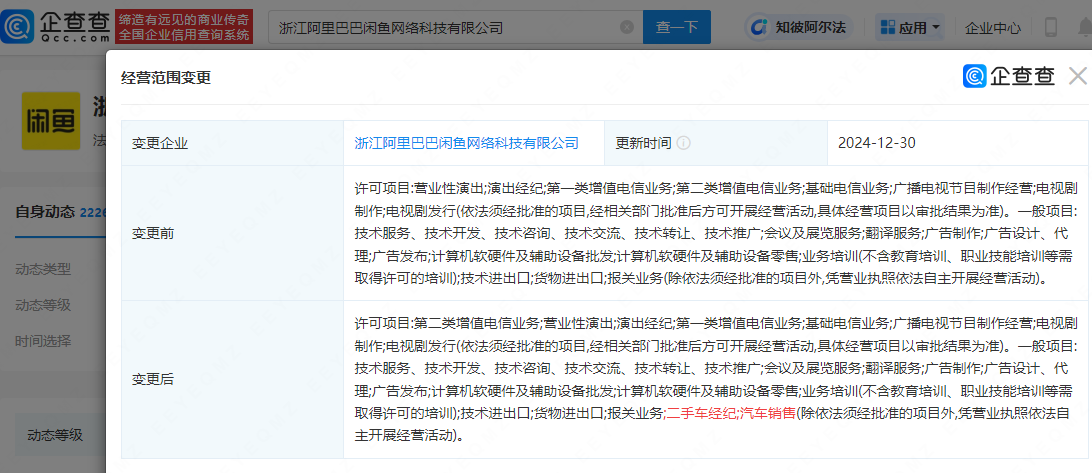Close the 经营范围变更 dialog

(x=1078, y=76)
